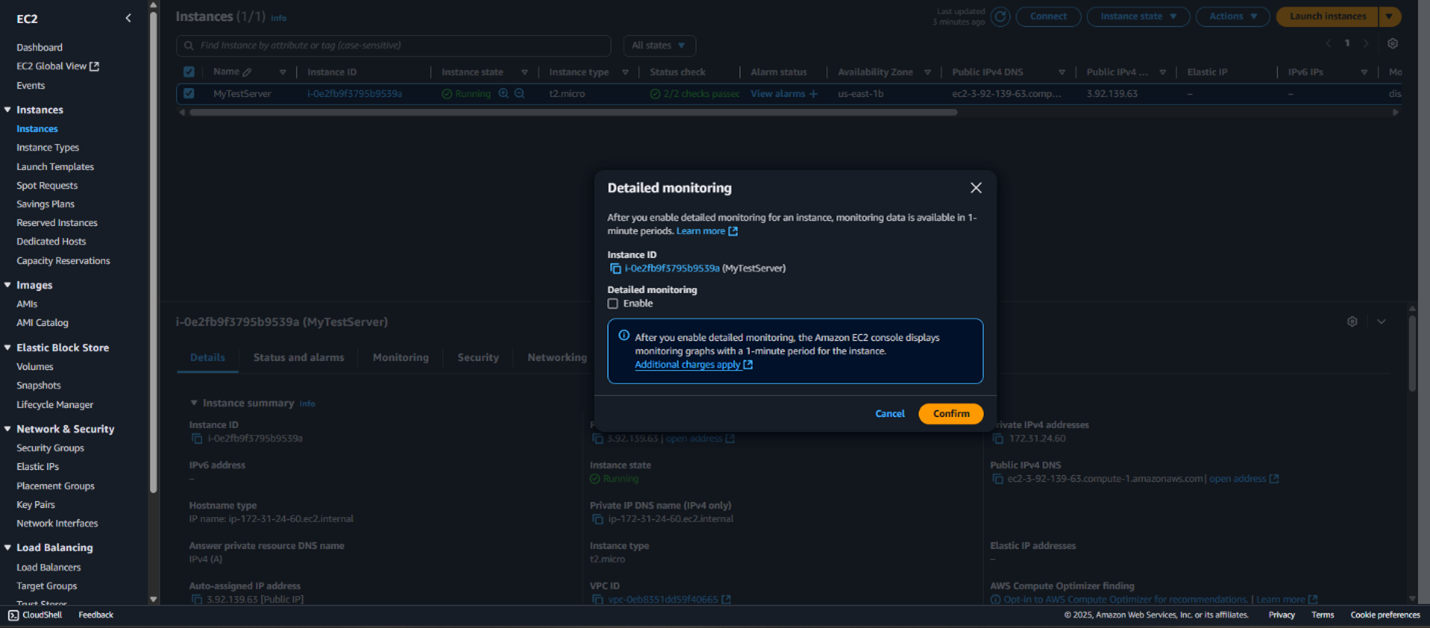Screen dimensions: 1430x628
Task: Toggle the MyTestServer row checkbox
Action: (189, 94)
